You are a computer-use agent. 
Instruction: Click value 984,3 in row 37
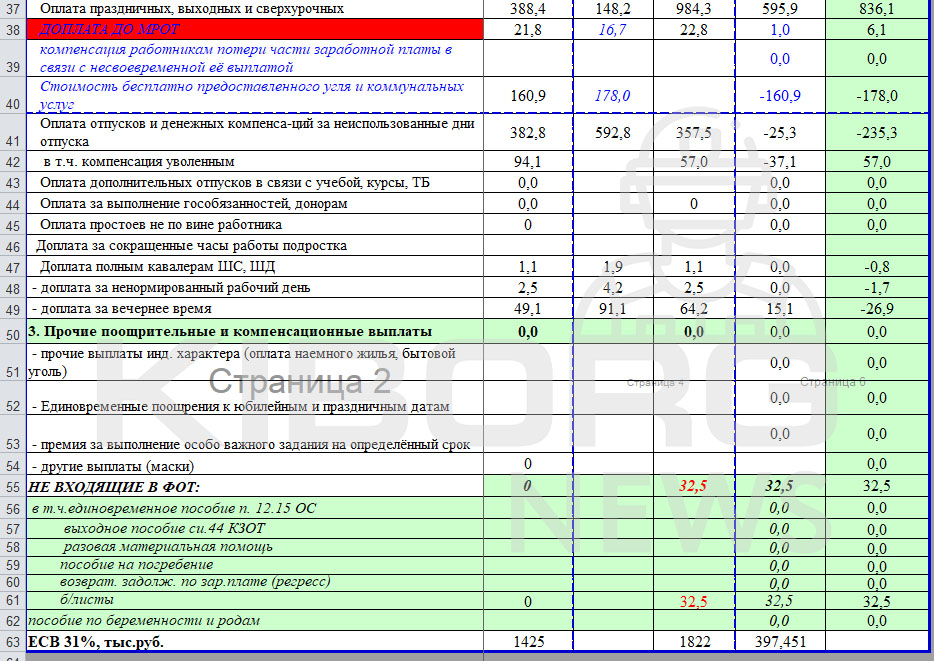coord(693,9)
